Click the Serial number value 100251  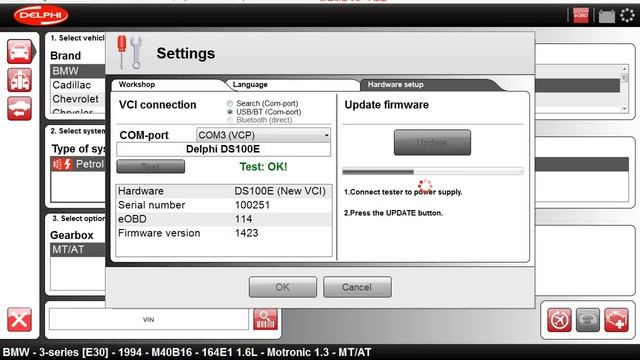pyautogui.click(x=252, y=205)
